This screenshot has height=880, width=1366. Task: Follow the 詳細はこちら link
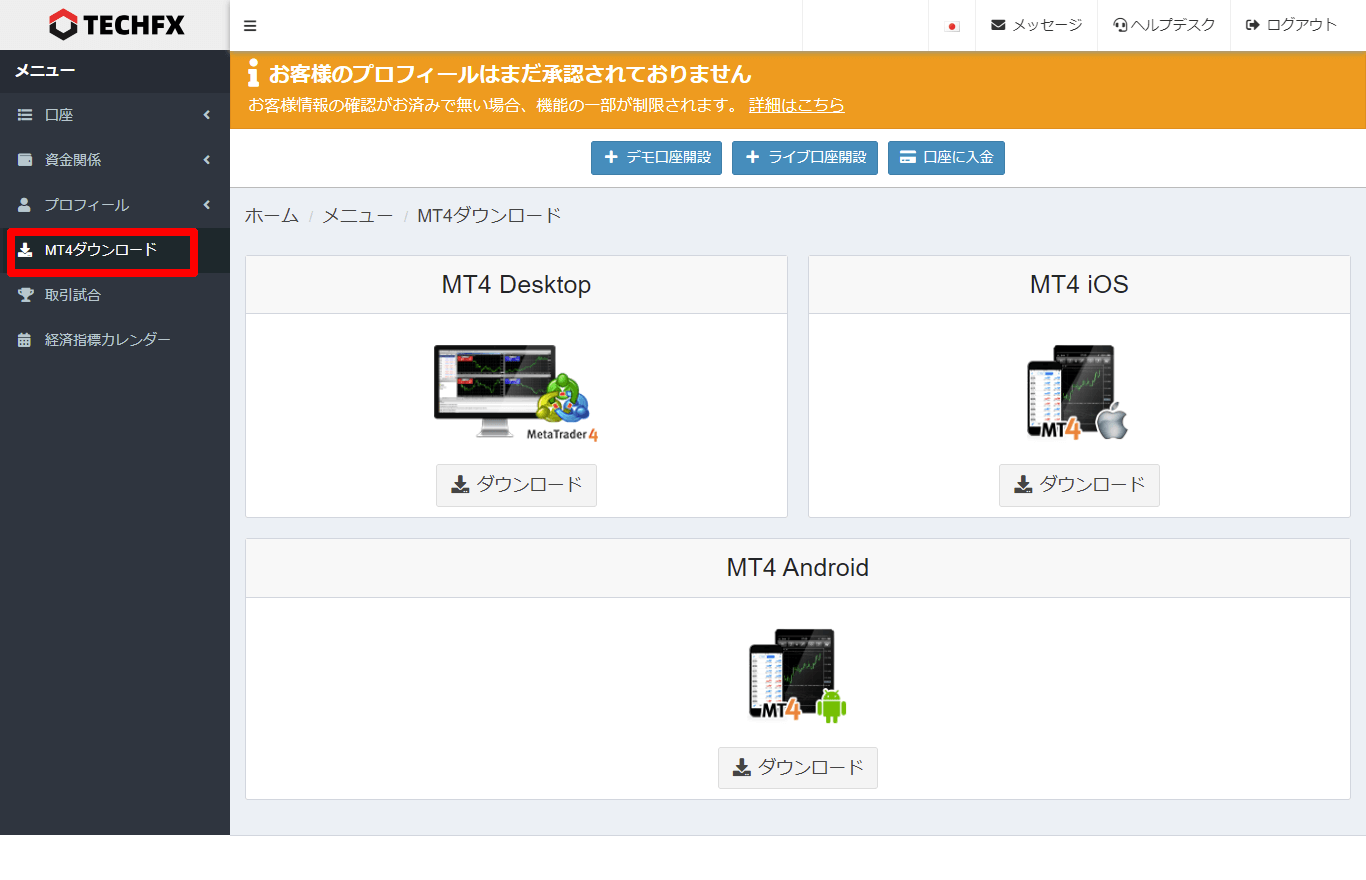796,105
